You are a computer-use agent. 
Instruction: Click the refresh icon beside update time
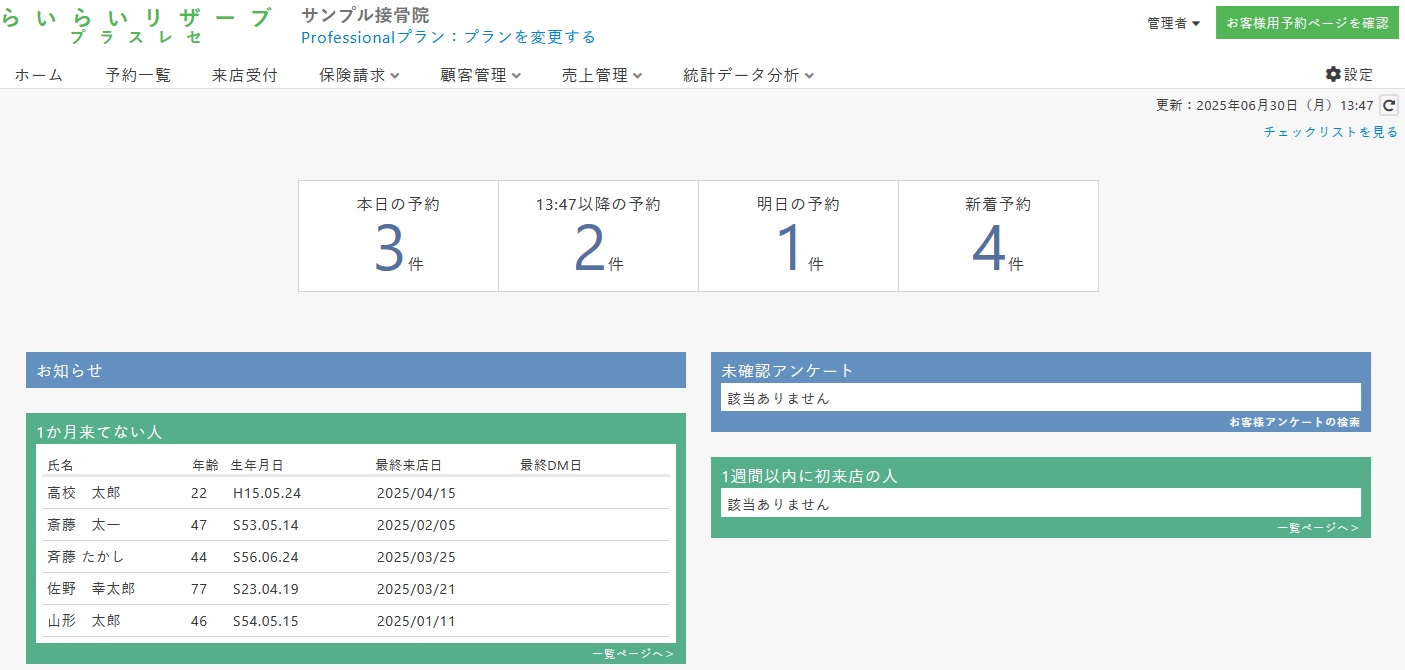[x=1388, y=105]
